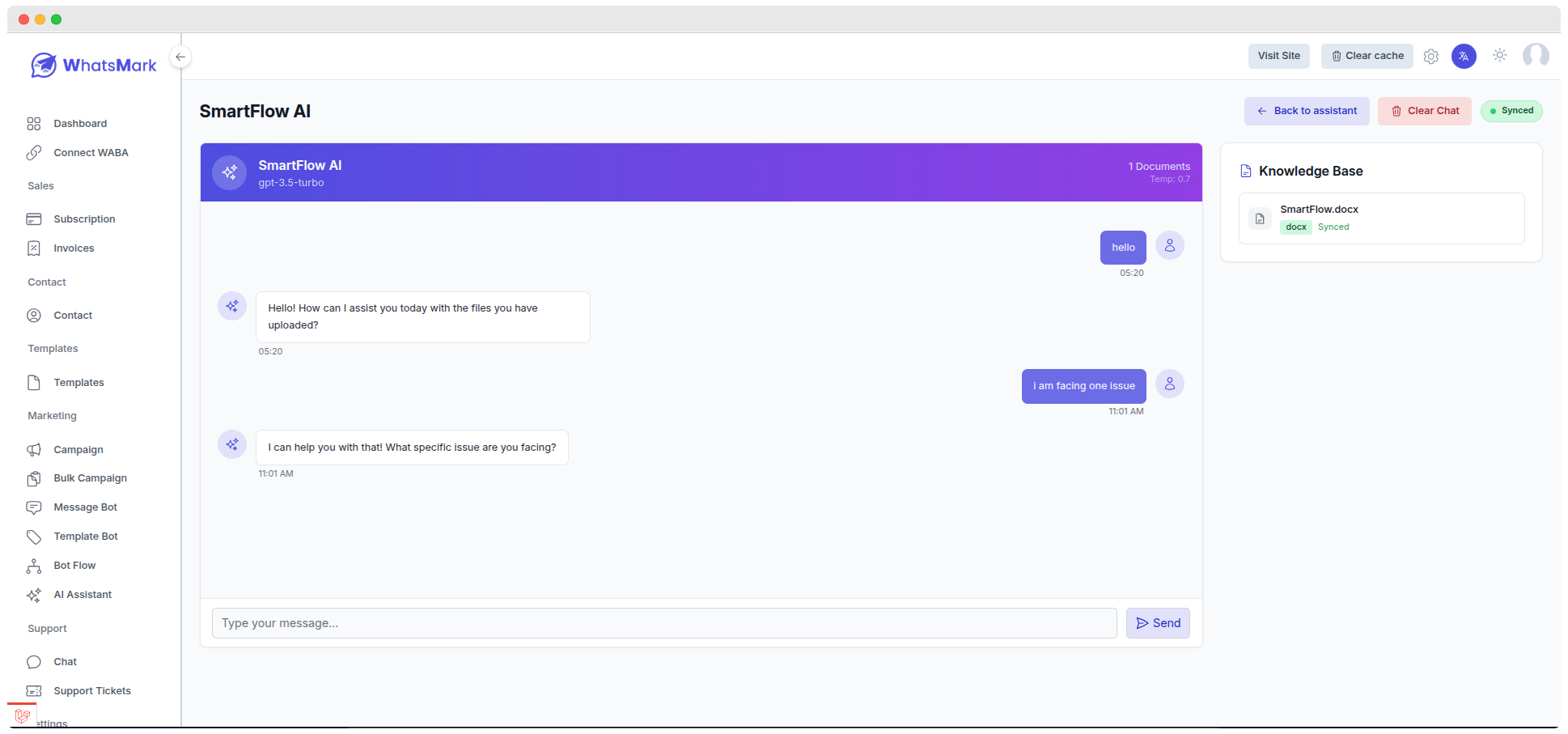Click bot avatar beside specific issue reply

232,444
